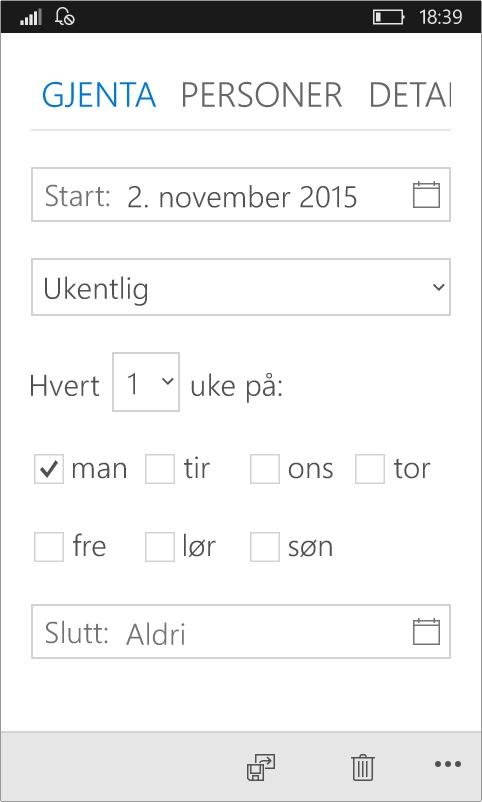Viewport: 482px width, 802px height.
Task: Uncheck the man weekday checkbox
Action: point(49,469)
